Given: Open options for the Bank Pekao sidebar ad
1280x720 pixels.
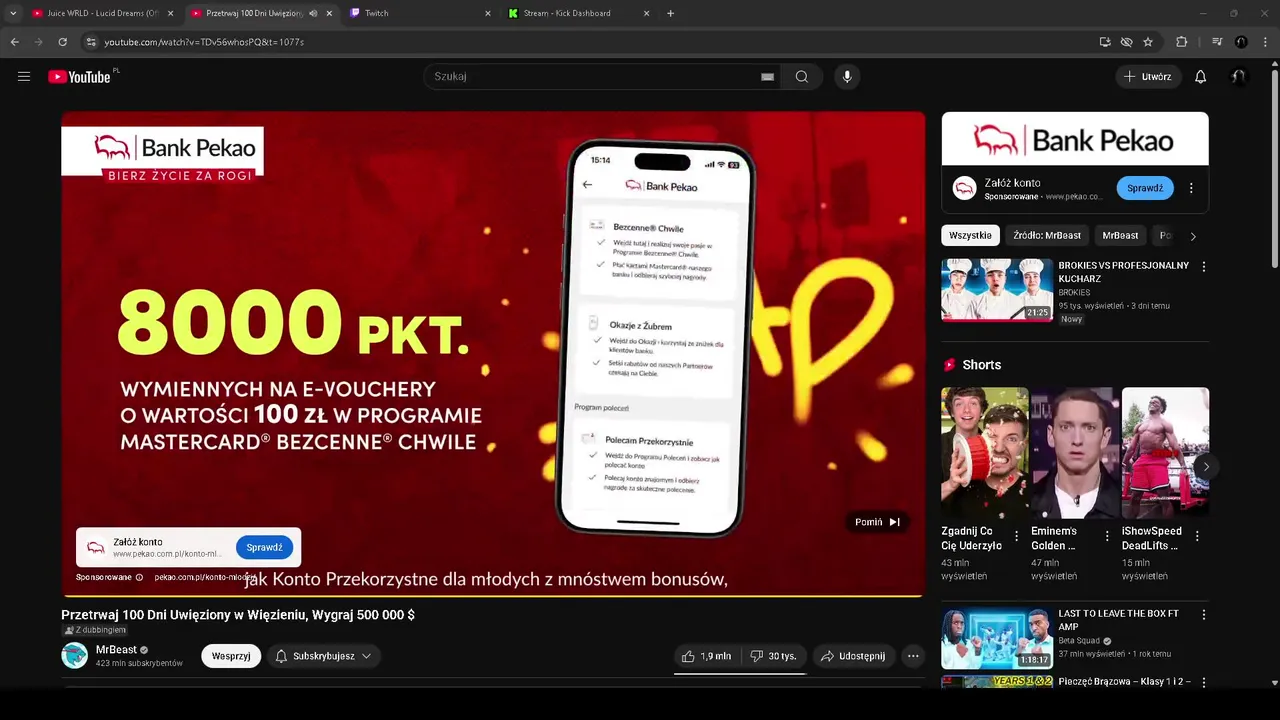Looking at the screenshot, I should point(1191,188).
